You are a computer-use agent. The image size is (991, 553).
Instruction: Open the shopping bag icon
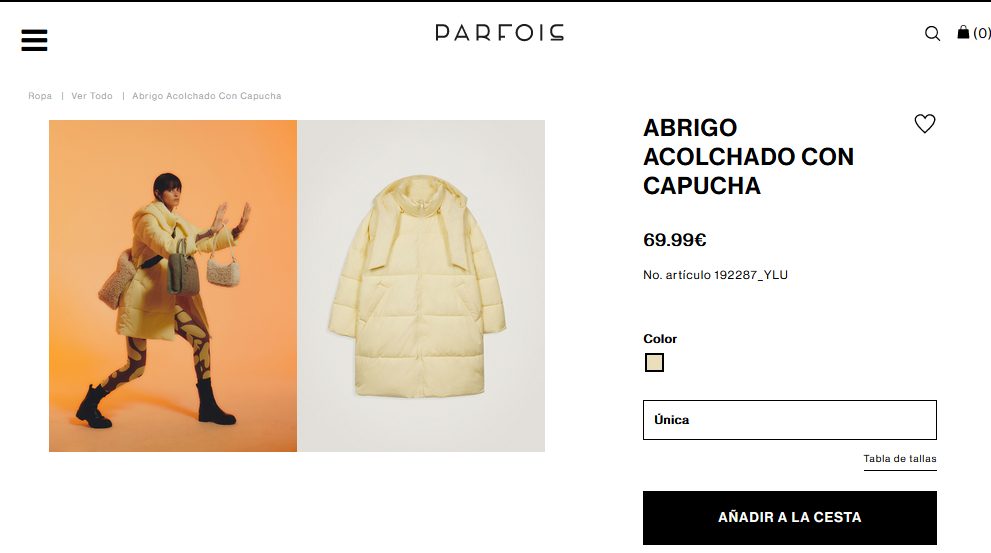tap(963, 32)
